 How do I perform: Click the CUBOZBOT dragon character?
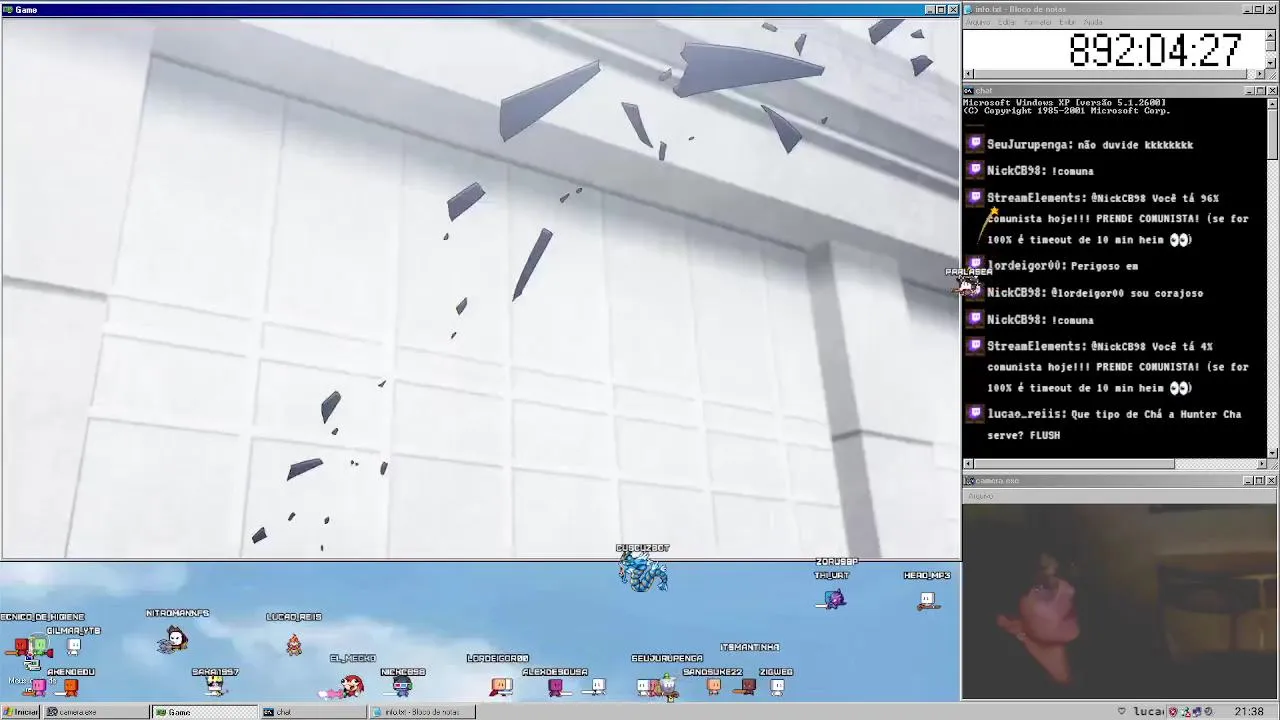pos(642,573)
